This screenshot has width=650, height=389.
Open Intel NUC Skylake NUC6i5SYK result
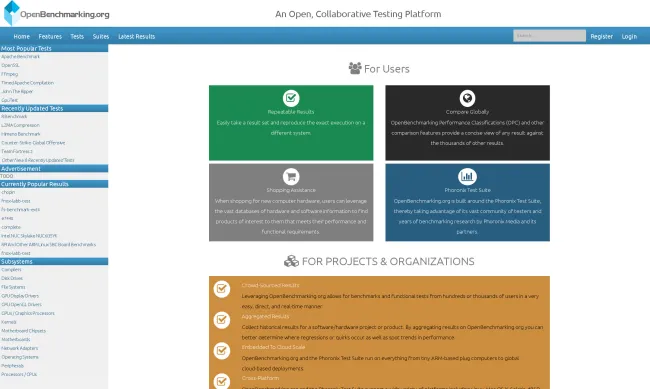pyautogui.click(x=29, y=236)
